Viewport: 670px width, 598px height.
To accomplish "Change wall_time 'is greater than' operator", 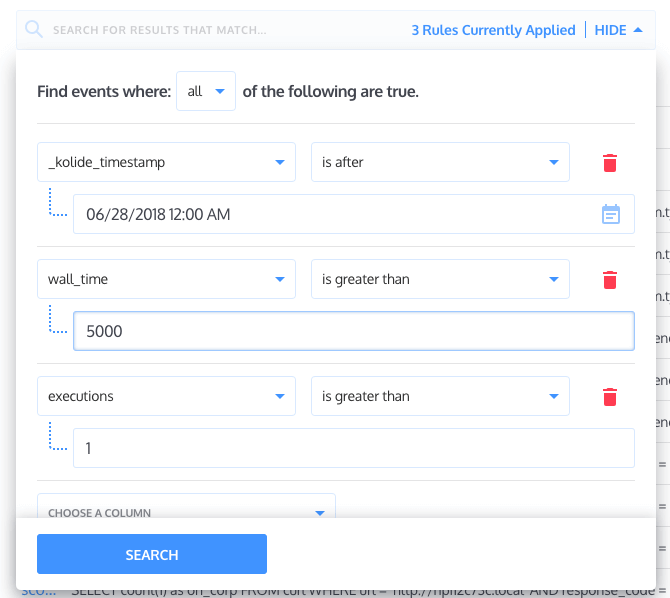I will 440,279.
